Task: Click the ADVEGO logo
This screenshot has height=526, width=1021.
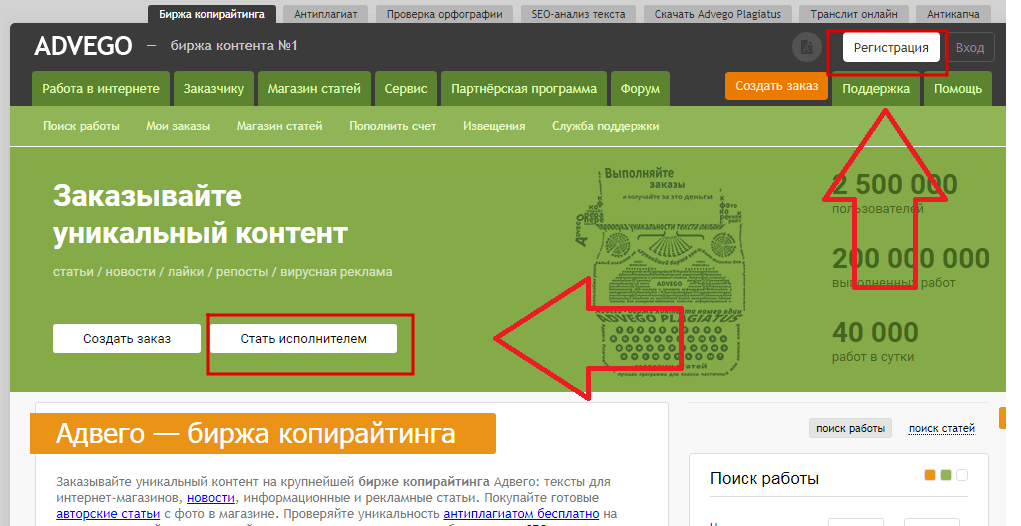Action: (x=83, y=46)
